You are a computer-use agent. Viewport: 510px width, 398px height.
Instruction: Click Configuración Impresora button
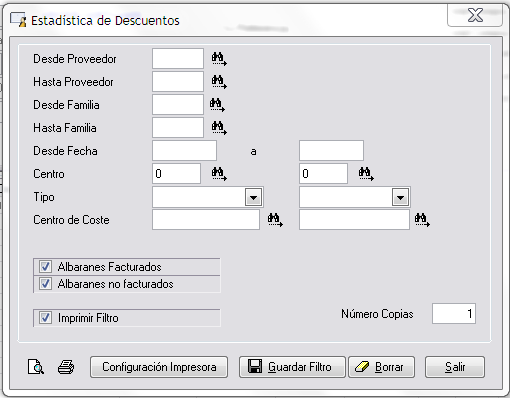pos(159,367)
